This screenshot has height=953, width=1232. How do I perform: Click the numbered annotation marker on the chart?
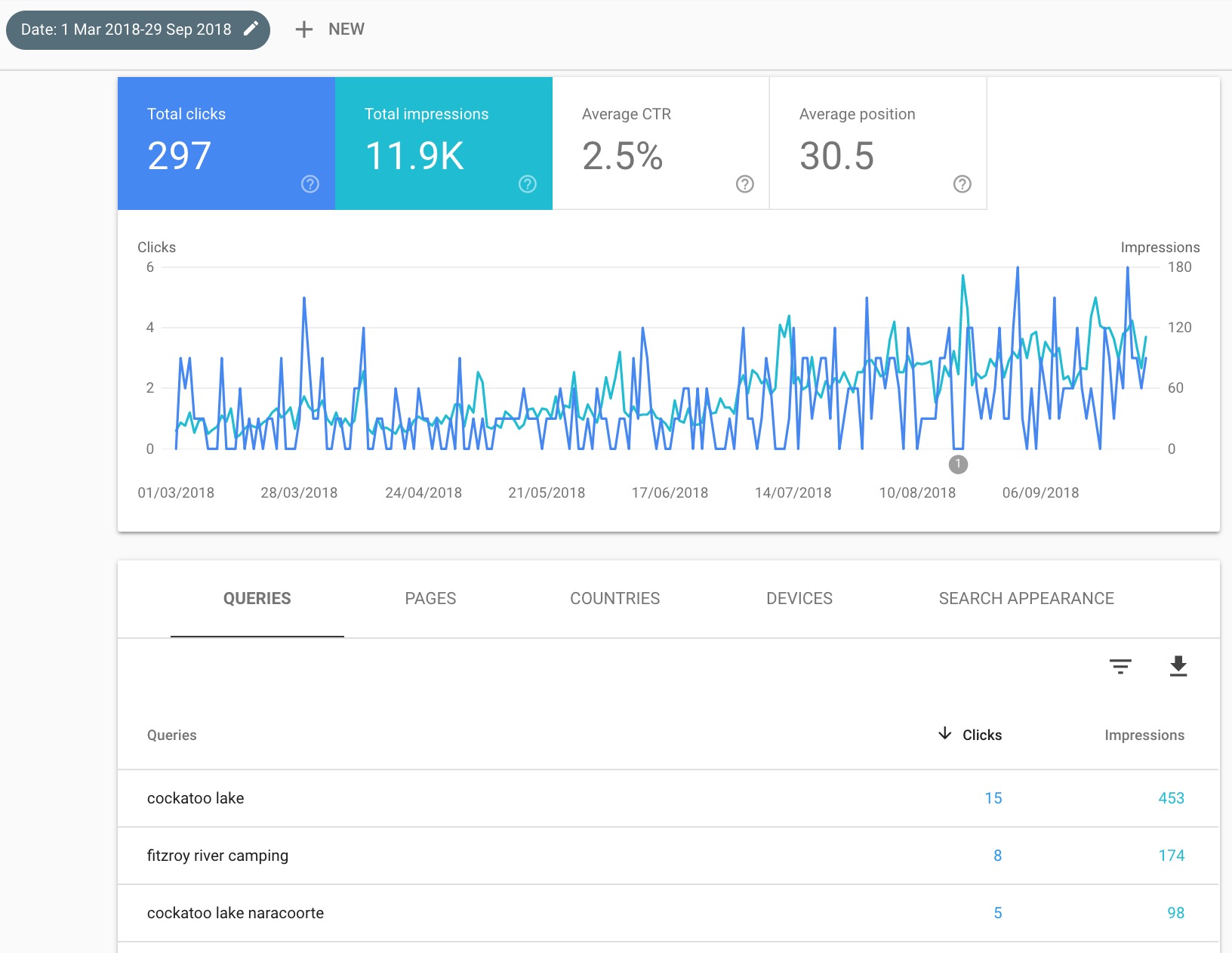(x=959, y=464)
